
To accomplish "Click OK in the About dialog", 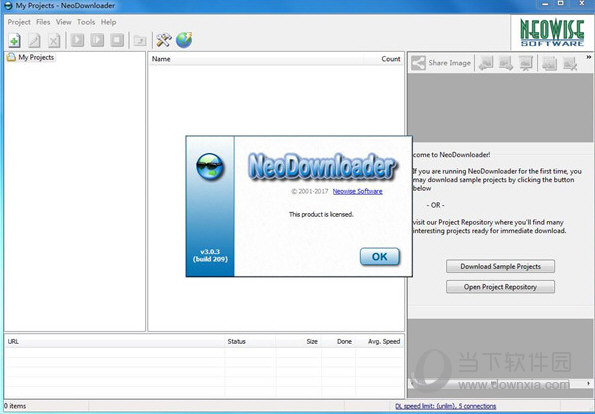I will tap(379, 257).
